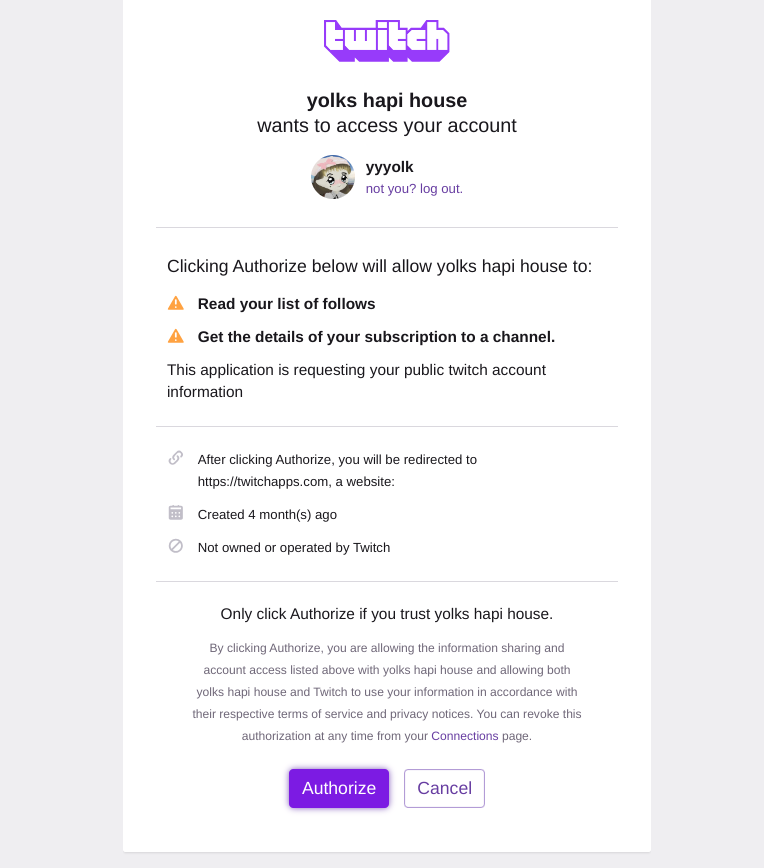Click the warning icon next to the subscription permission
This screenshot has width=764, height=868.
(176, 336)
